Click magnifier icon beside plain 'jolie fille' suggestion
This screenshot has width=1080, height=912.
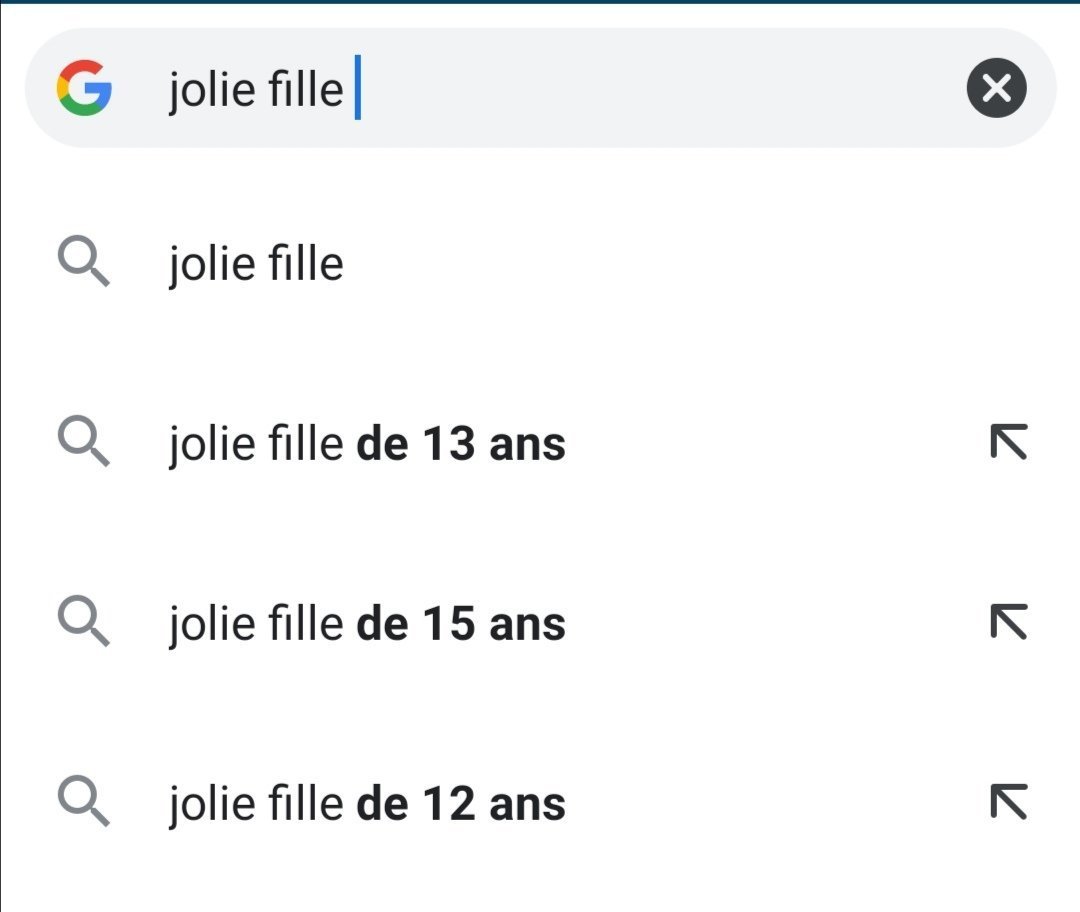83,261
